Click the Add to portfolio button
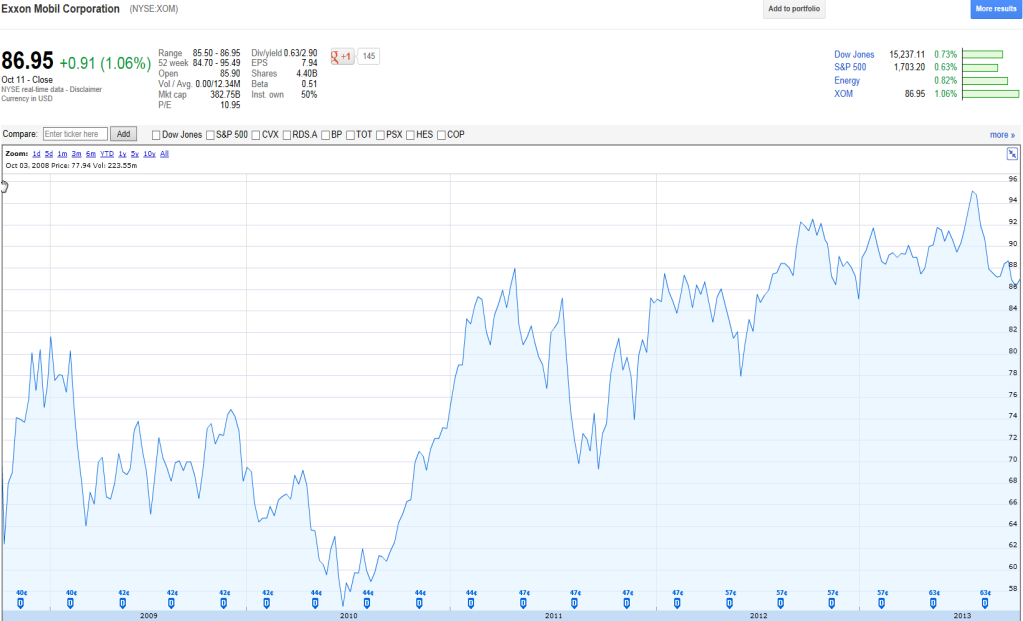The width and height of the screenshot is (1023, 621). pyautogui.click(x=794, y=9)
